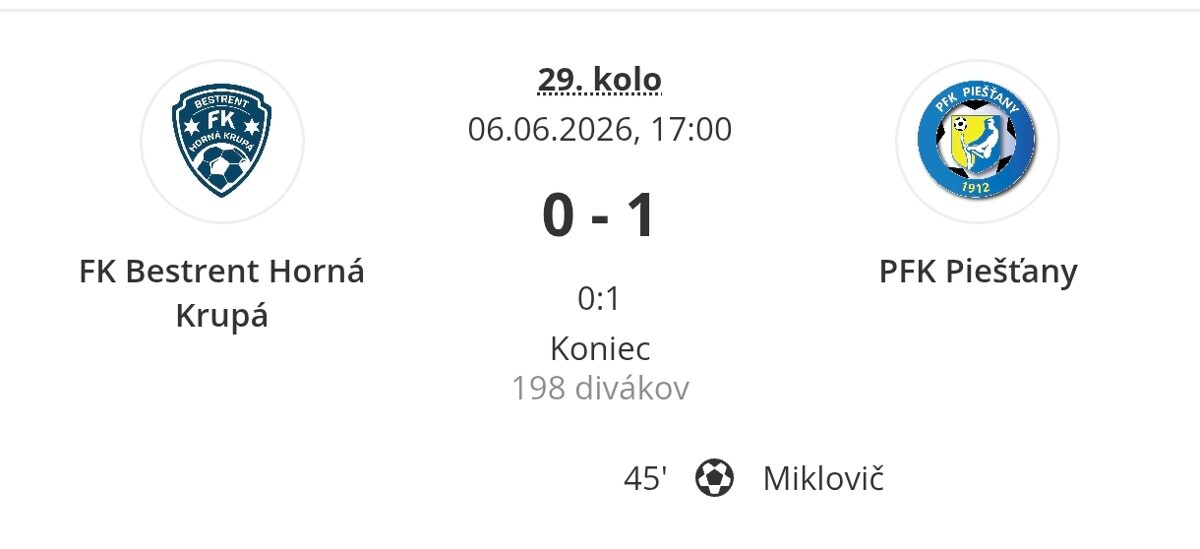Click the match date 06.06.2026
Image resolution: width=1200 pixels, height=549 pixels.
tap(553, 129)
